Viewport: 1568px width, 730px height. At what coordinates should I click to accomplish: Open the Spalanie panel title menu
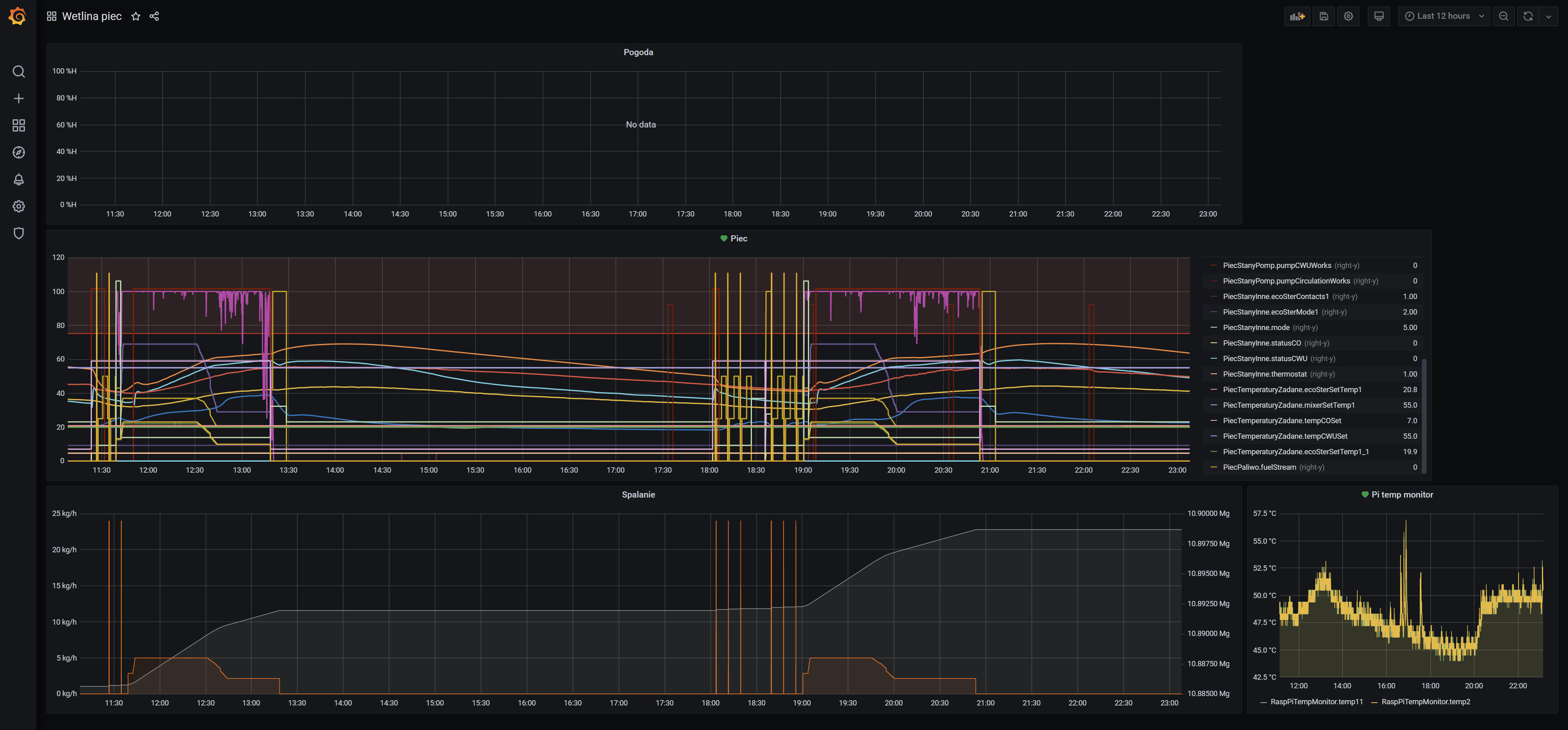[x=638, y=495]
